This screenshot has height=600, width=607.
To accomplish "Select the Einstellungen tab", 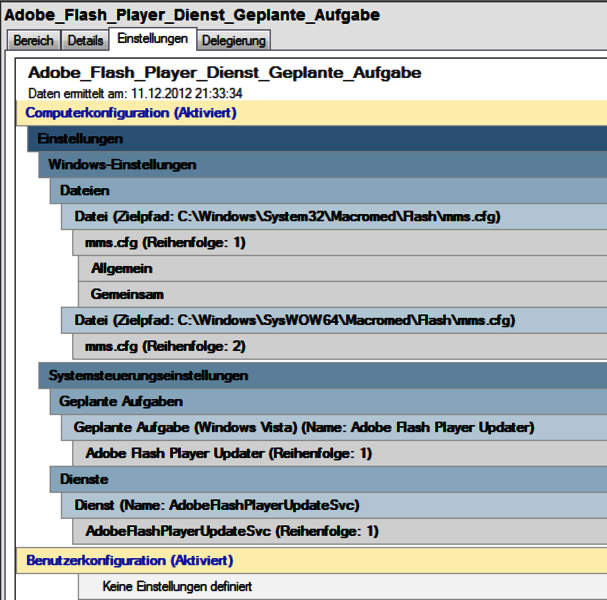I will (153, 39).
